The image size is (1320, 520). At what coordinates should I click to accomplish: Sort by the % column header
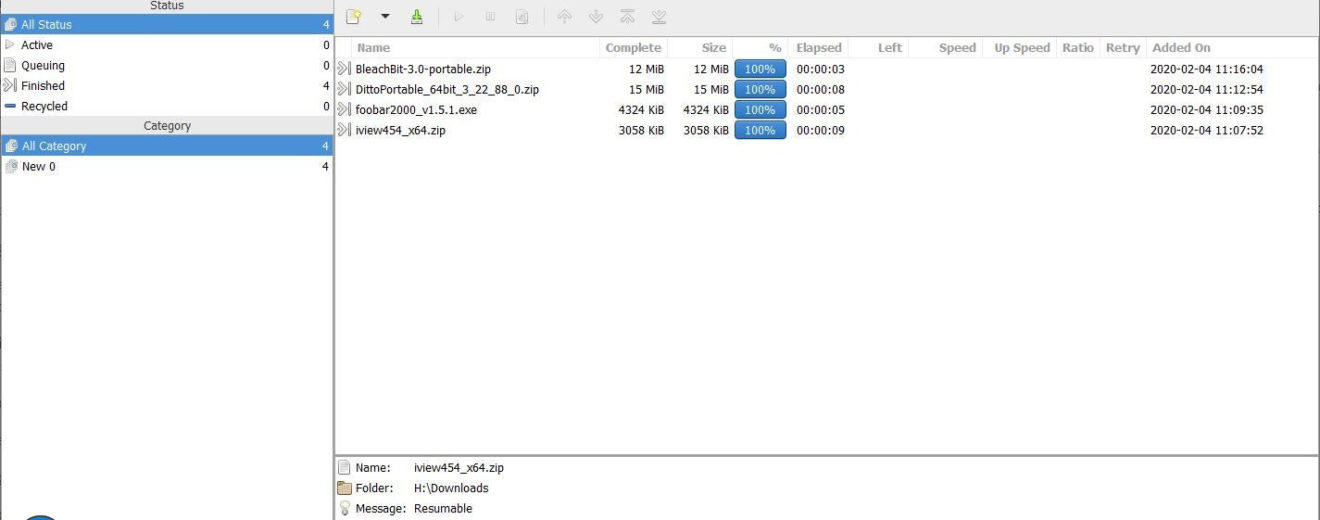[x=760, y=48]
